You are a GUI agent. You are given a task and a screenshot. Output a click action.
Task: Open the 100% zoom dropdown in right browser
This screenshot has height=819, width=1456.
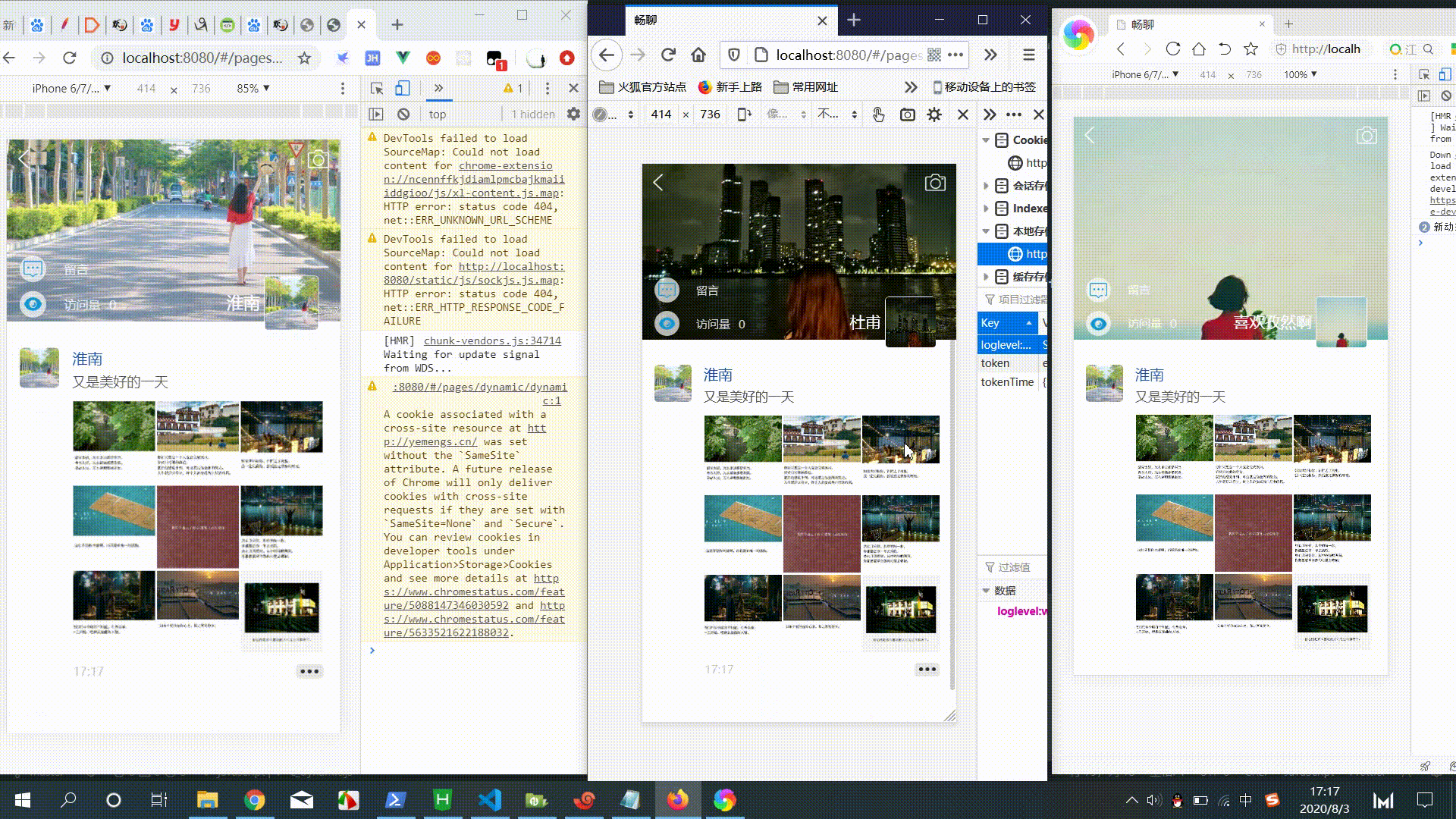pyautogui.click(x=1300, y=74)
